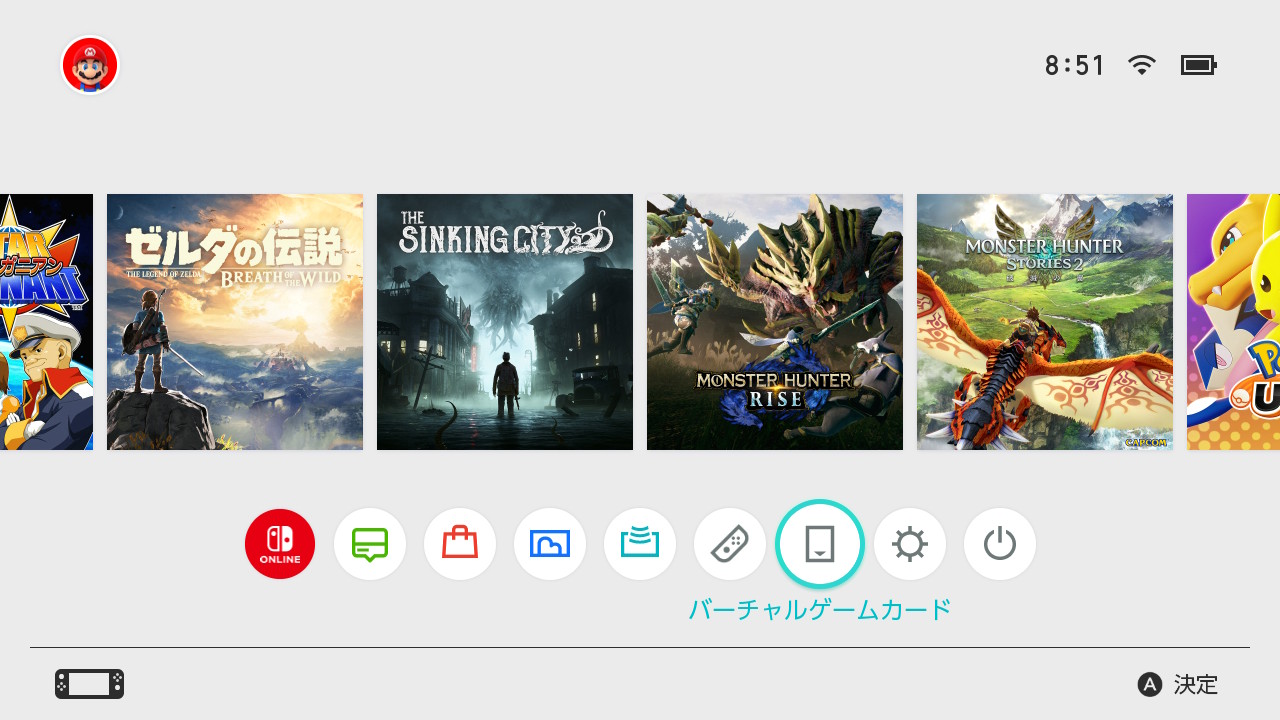
Task: Launch The Legend of Zelda Breath of the Wild
Action: [x=235, y=322]
